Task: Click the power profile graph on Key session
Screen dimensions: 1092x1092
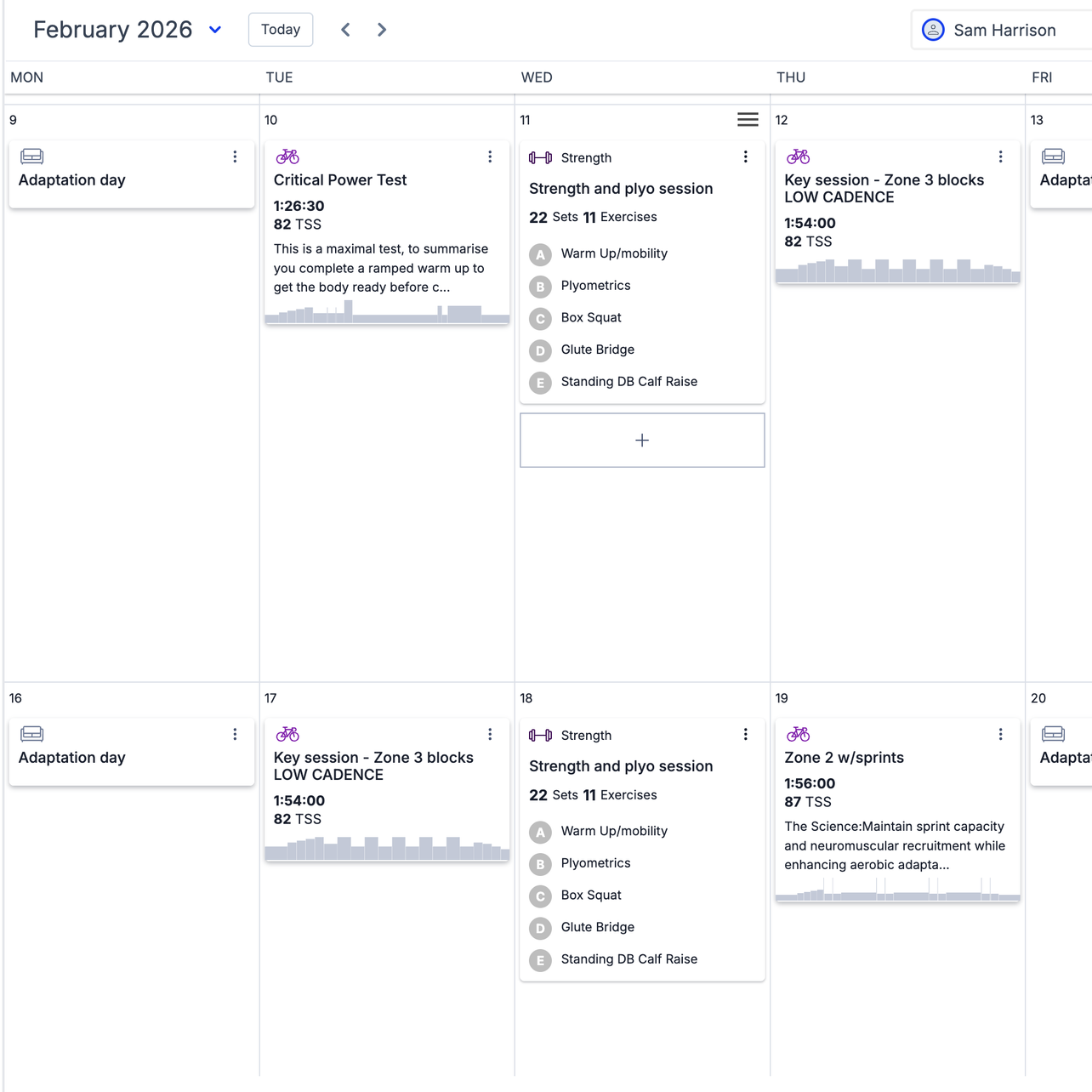Action: point(897,270)
